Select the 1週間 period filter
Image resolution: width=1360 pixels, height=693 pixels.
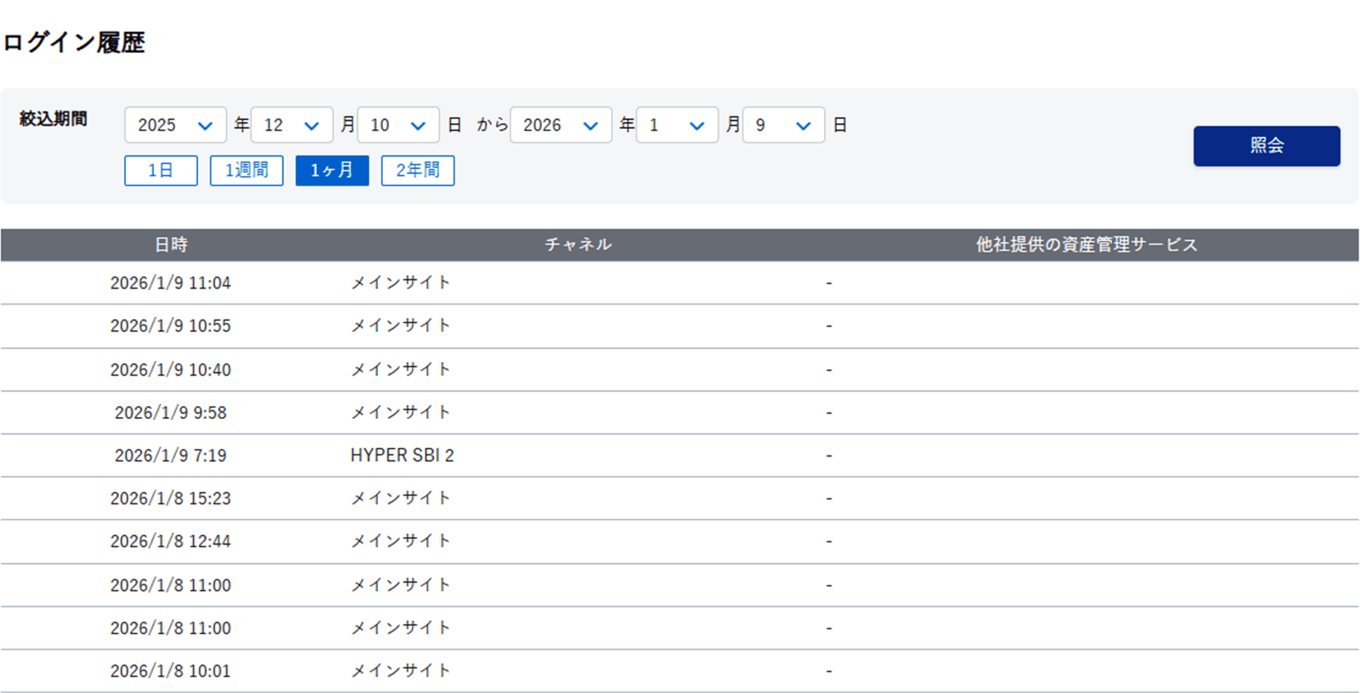[246, 170]
